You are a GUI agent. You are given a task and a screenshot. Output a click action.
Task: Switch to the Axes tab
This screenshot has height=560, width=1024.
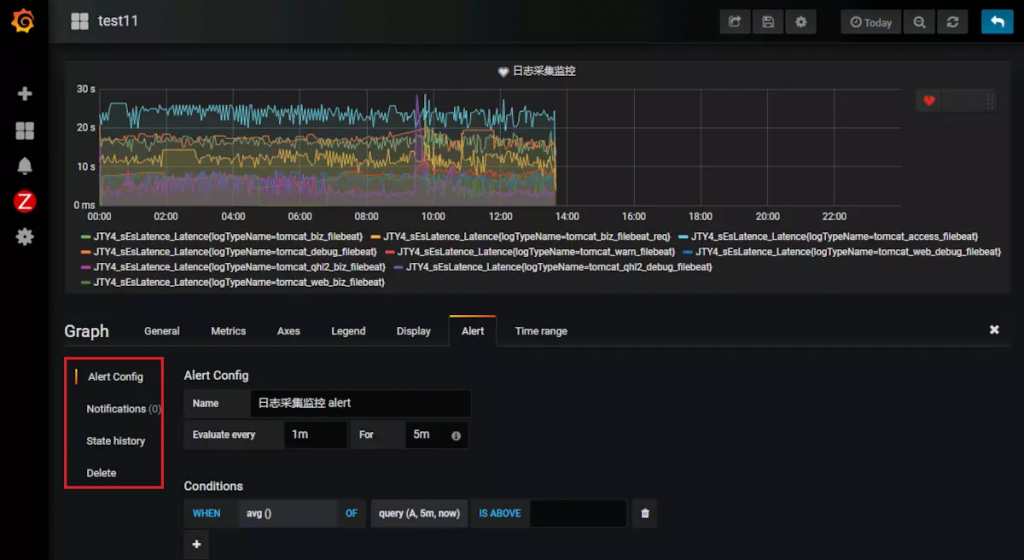pos(288,331)
